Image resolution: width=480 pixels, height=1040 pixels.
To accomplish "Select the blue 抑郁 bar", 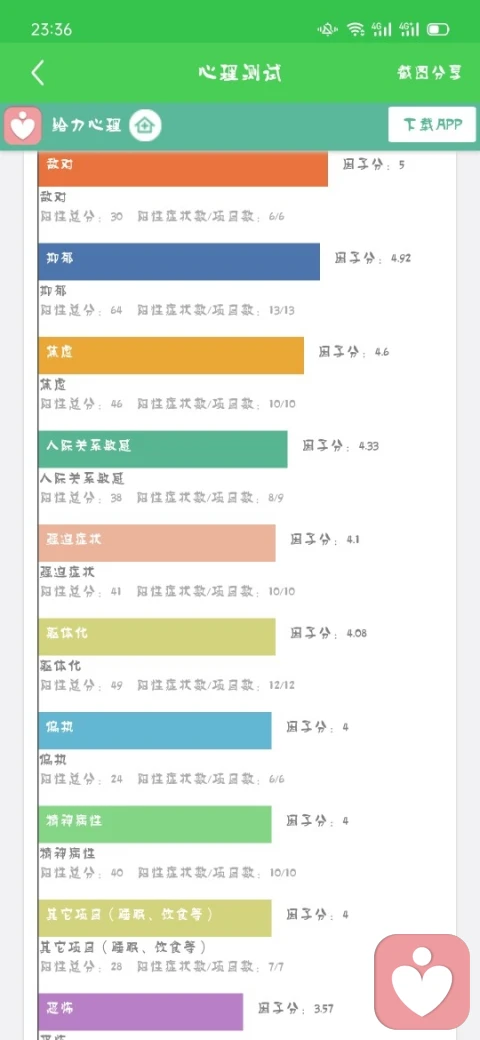I will (179, 261).
